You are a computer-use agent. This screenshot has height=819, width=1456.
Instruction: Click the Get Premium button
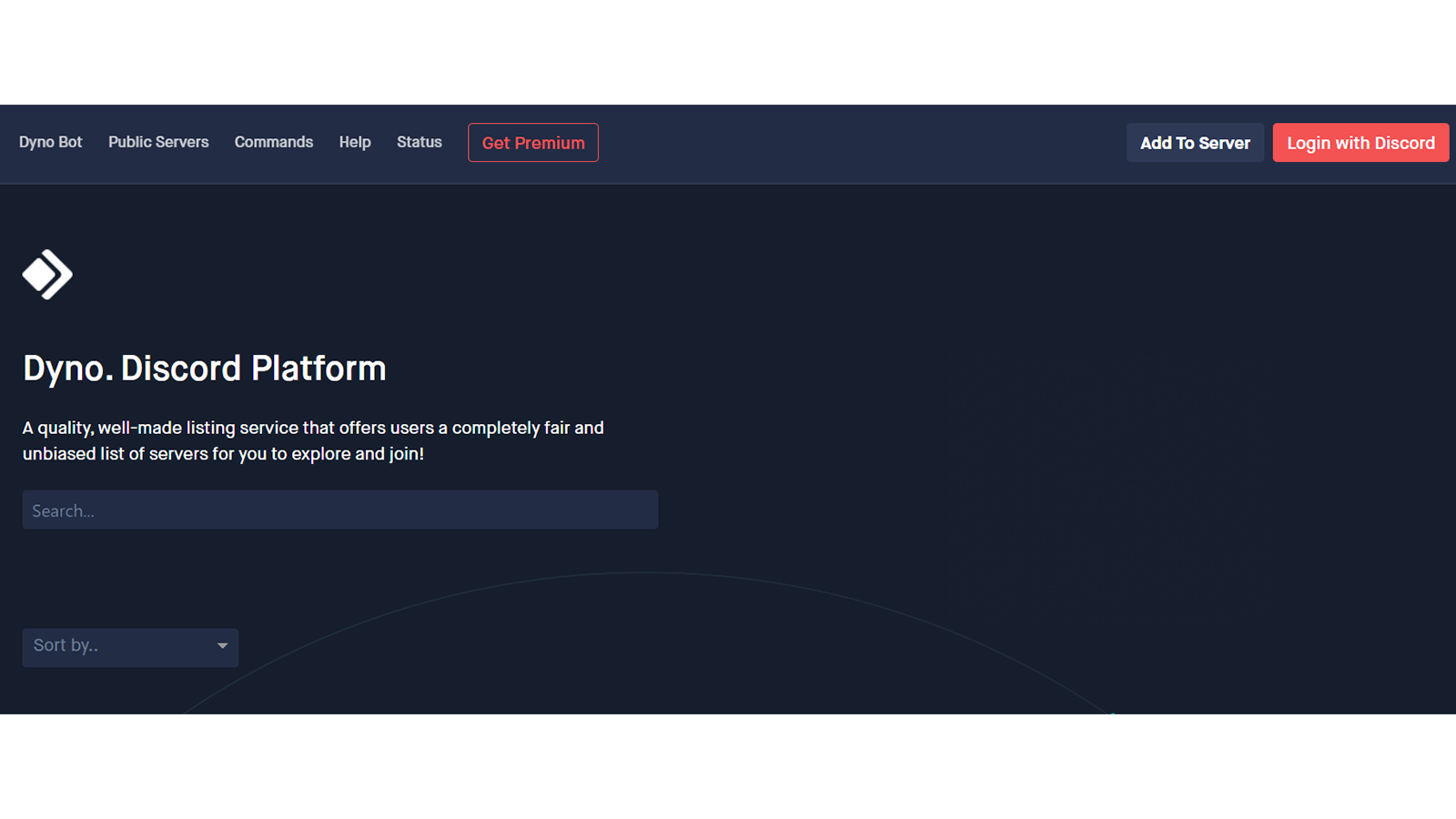pyautogui.click(x=533, y=143)
